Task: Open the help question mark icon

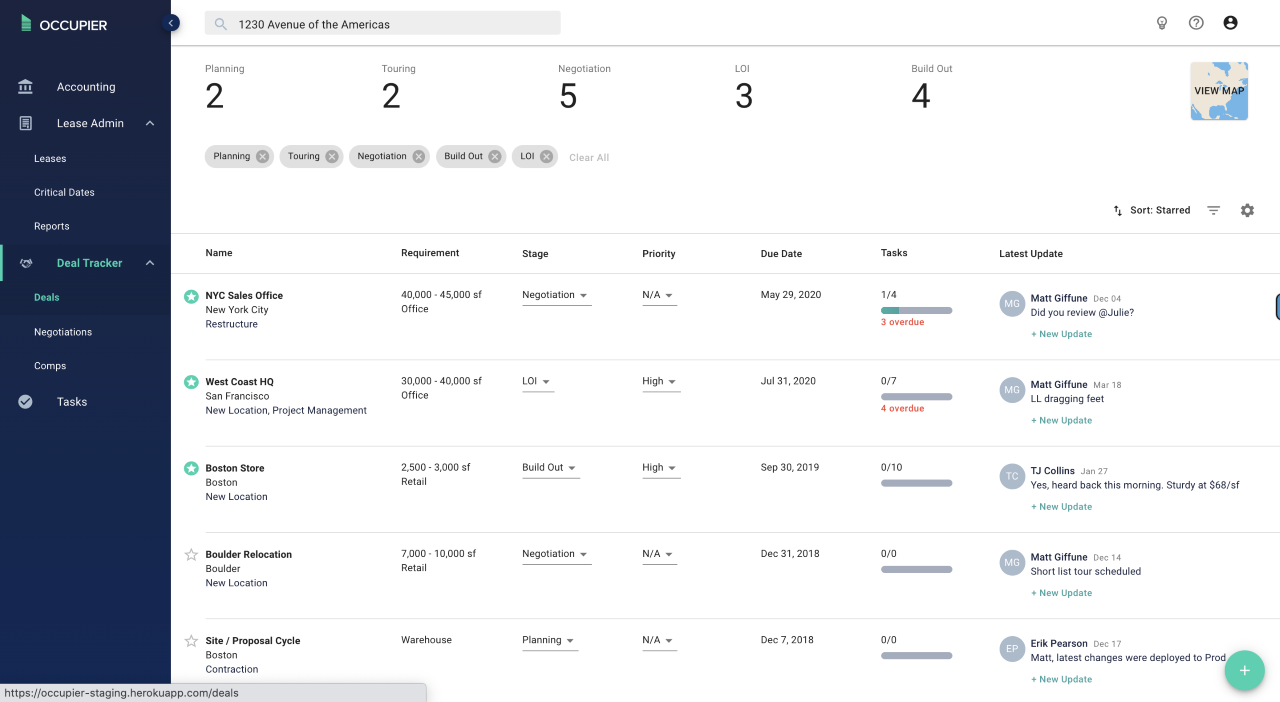Action: (1196, 23)
